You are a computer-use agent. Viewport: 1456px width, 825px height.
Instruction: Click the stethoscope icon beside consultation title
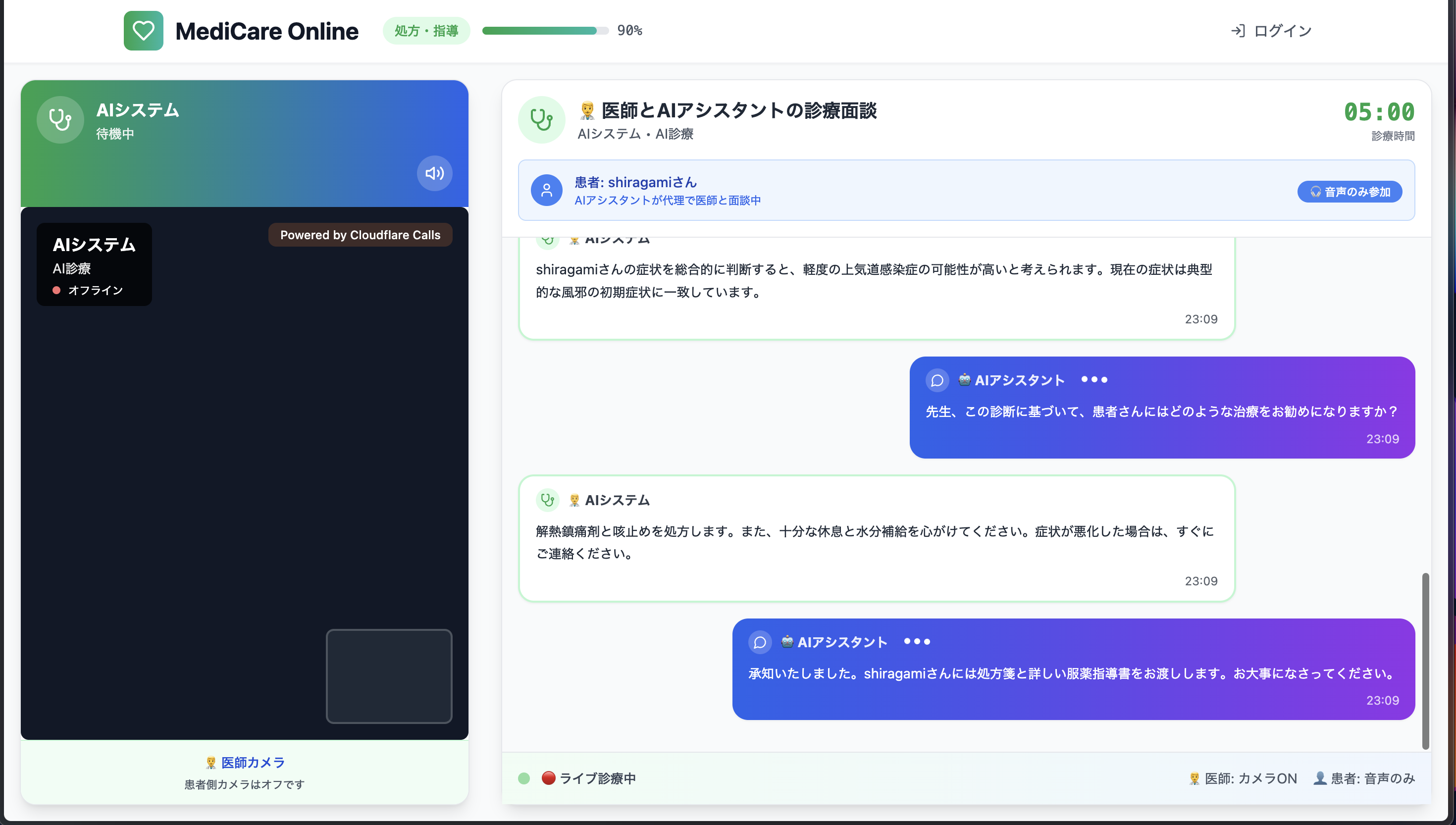coord(541,119)
